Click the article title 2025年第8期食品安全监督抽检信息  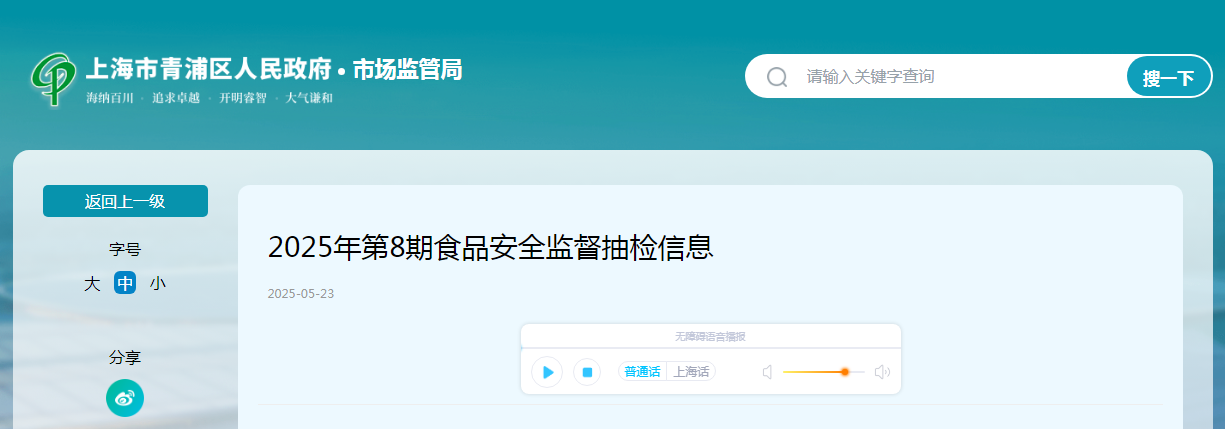[x=491, y=247]
